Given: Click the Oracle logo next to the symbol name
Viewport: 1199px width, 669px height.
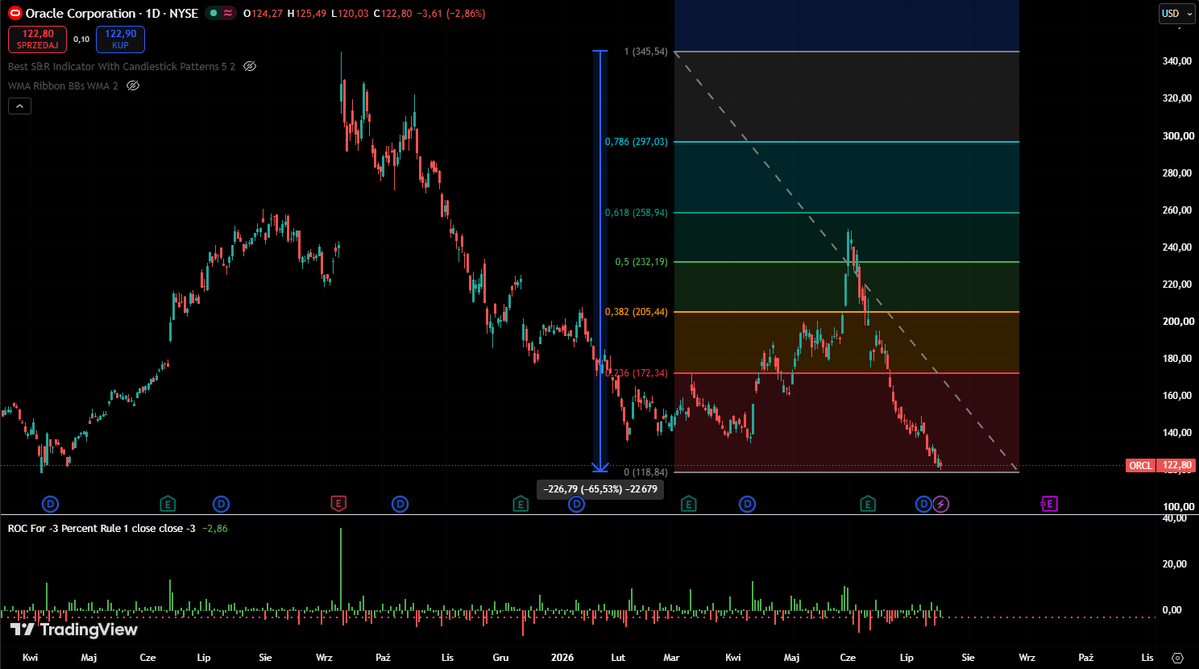Looking at the screenshot, I should (15, 13).
